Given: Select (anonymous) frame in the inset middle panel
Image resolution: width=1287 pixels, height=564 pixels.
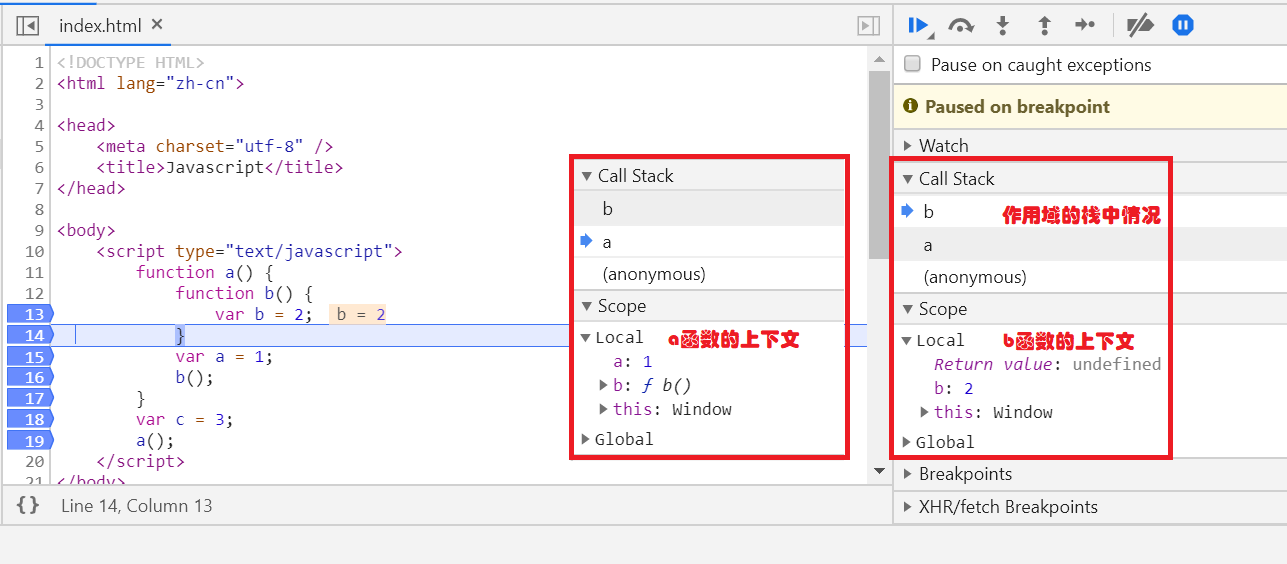Looking at the screenshot, I should pyautogui.click(x=710, y=274).
